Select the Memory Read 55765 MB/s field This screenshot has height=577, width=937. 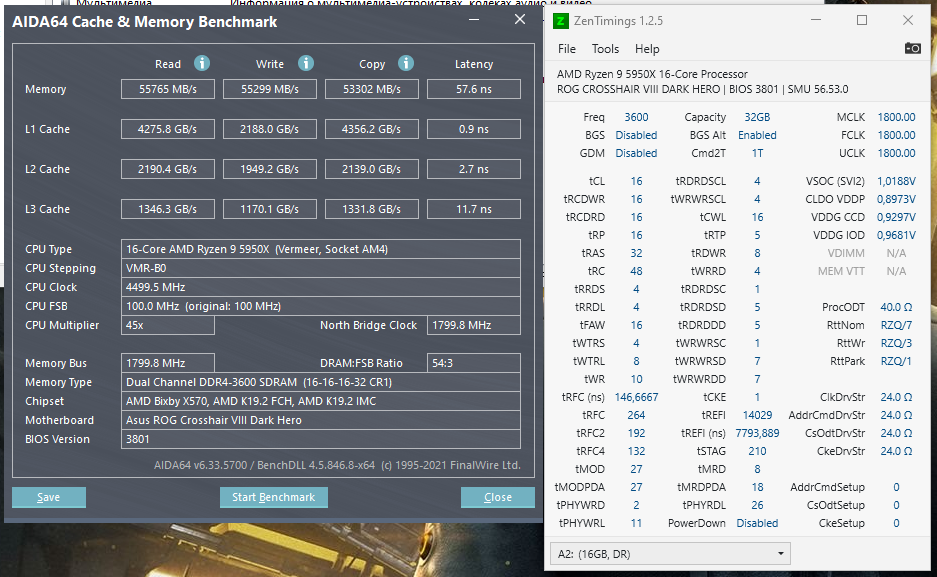(x=168, y=89)
